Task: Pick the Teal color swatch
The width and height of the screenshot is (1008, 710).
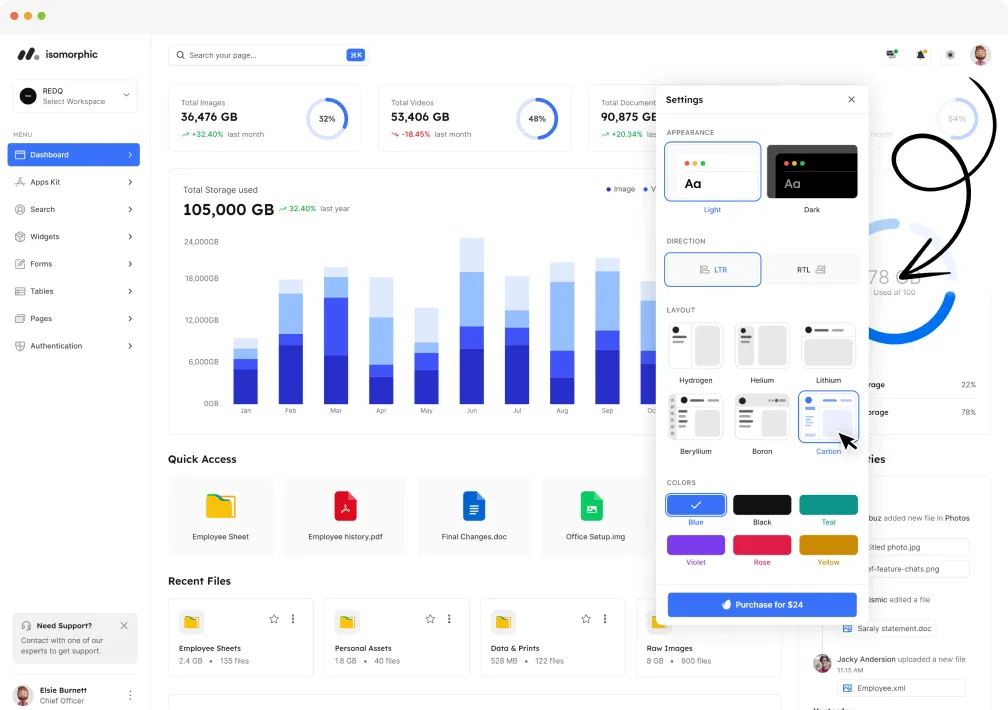Action: (x=829, y=505)
